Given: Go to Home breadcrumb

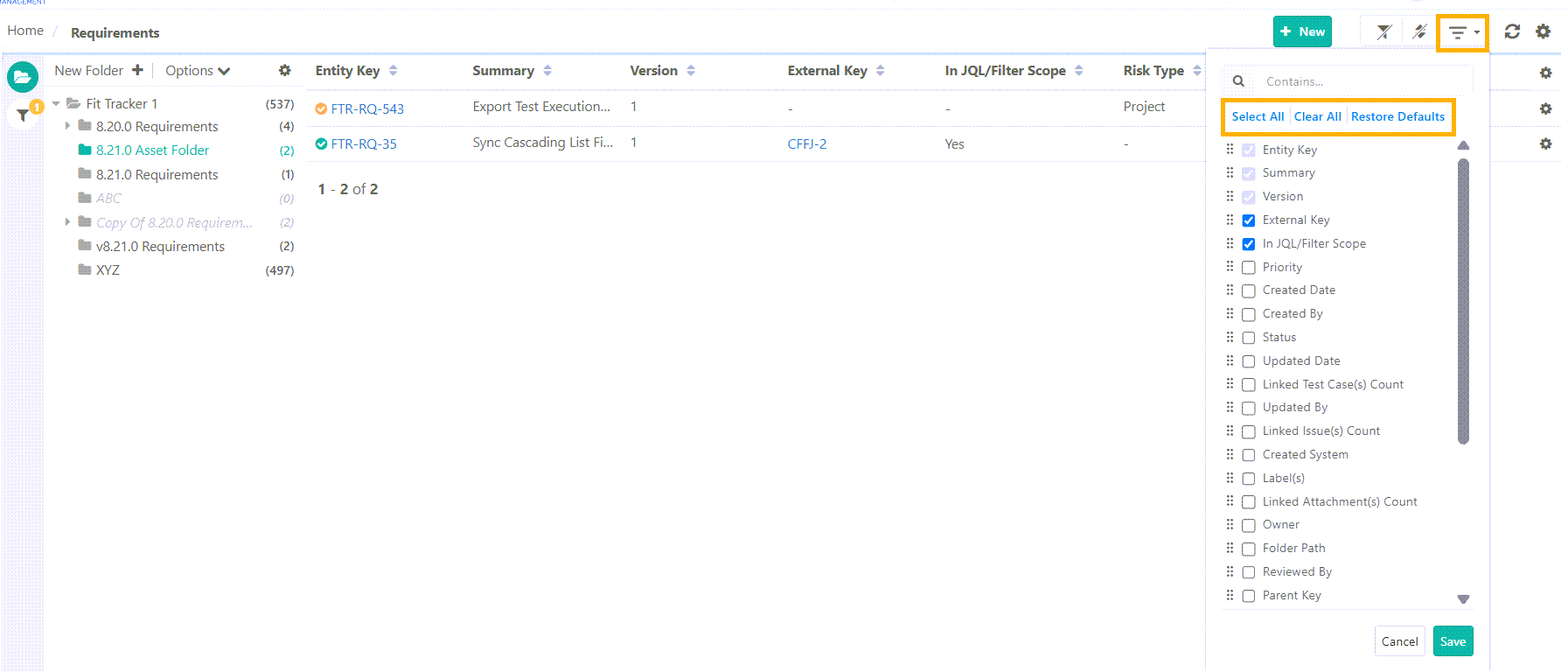Looking at the screenshot, I should [25, 31].
